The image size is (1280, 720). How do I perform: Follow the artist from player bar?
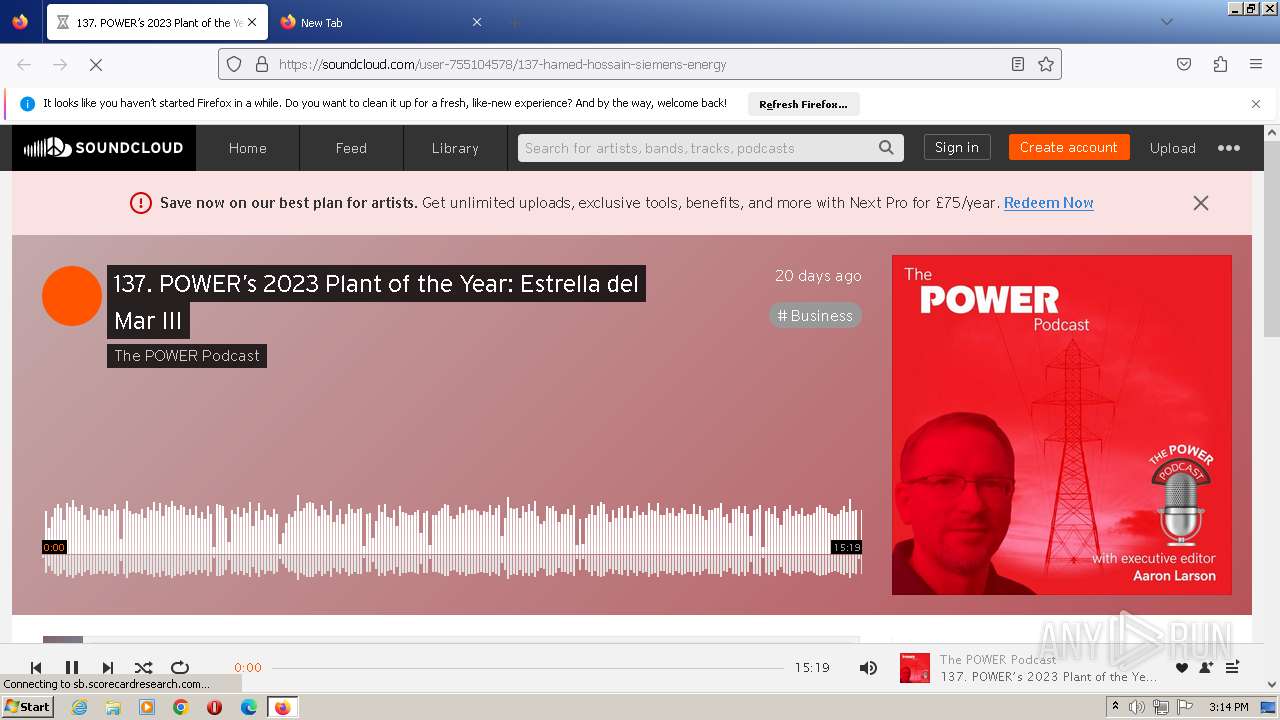[1206, 667]
